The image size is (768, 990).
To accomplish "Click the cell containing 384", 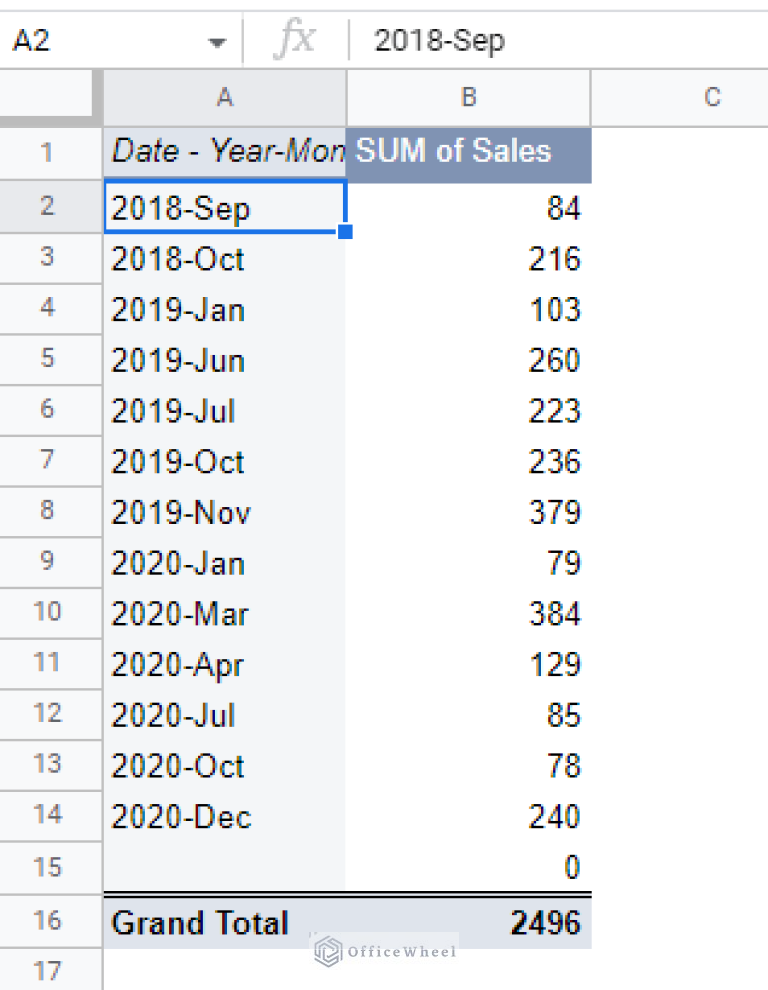I will 553,613.
